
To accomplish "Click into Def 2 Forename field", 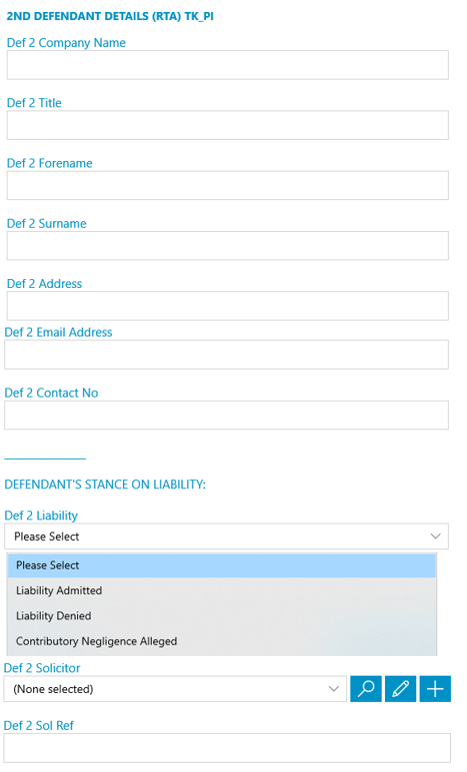I will click(227, 186).
